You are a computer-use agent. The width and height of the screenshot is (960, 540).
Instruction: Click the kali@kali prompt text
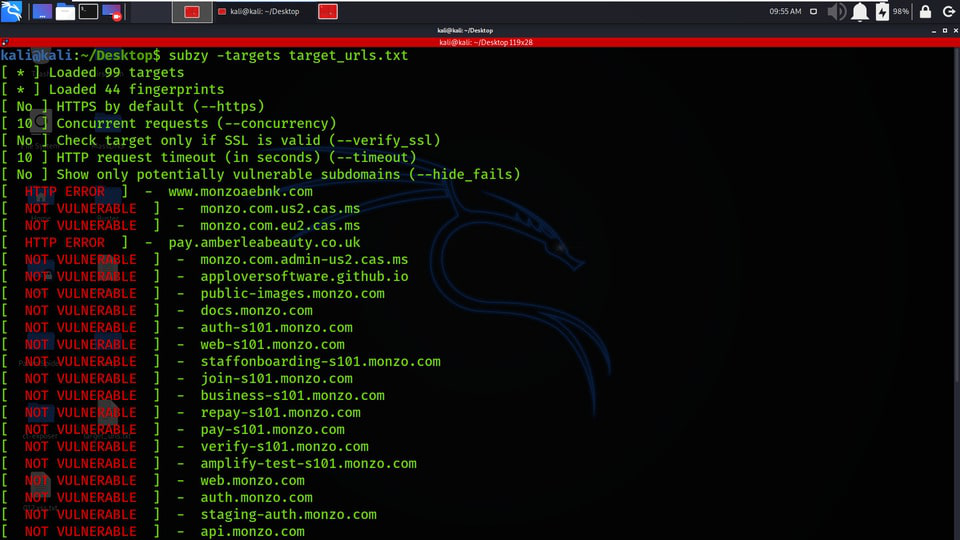coord(36,55)
